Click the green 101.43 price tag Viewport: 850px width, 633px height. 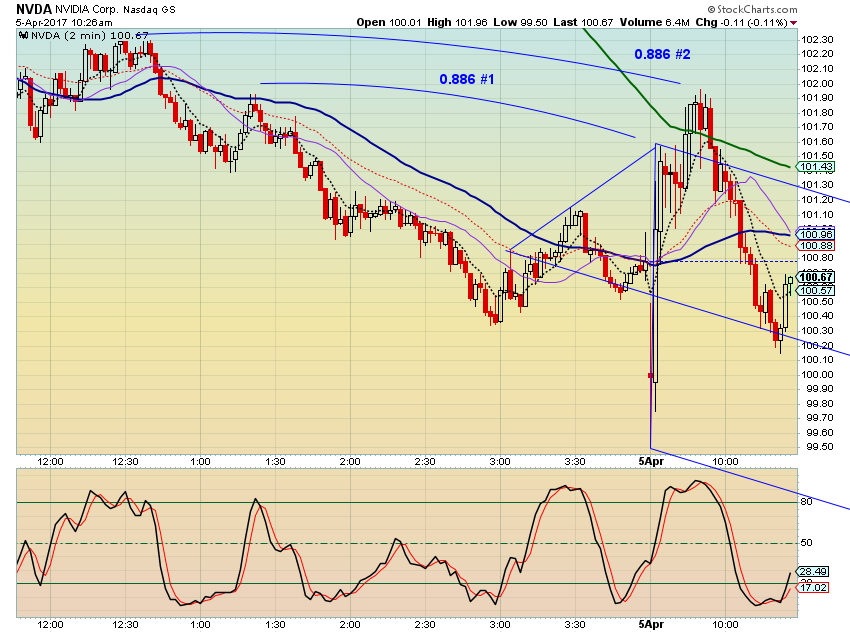[x=816, y=167]
